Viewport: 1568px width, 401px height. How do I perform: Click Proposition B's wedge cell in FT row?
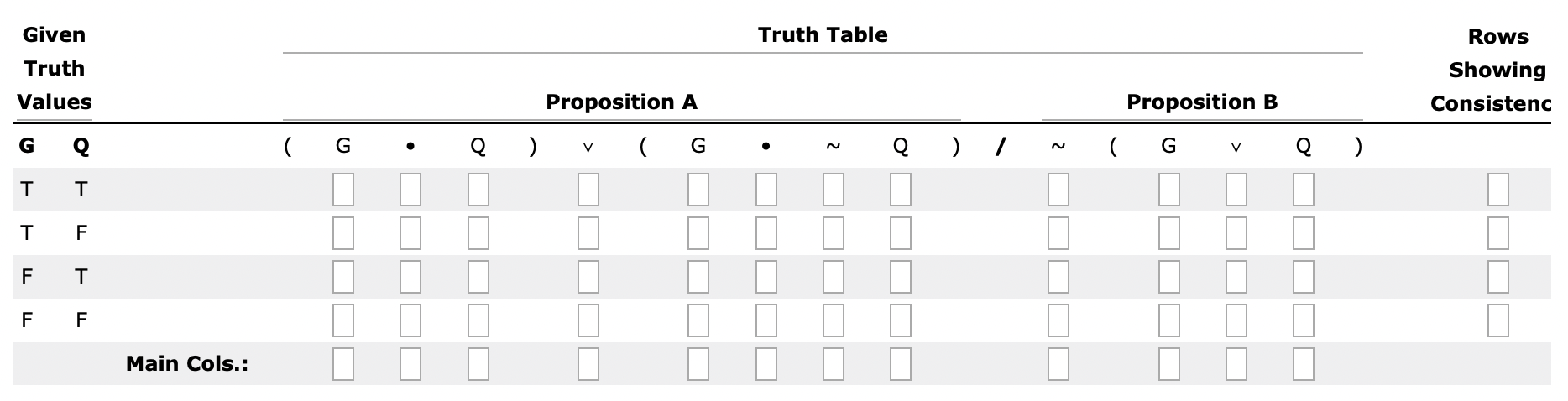(x=1236, y=277)
